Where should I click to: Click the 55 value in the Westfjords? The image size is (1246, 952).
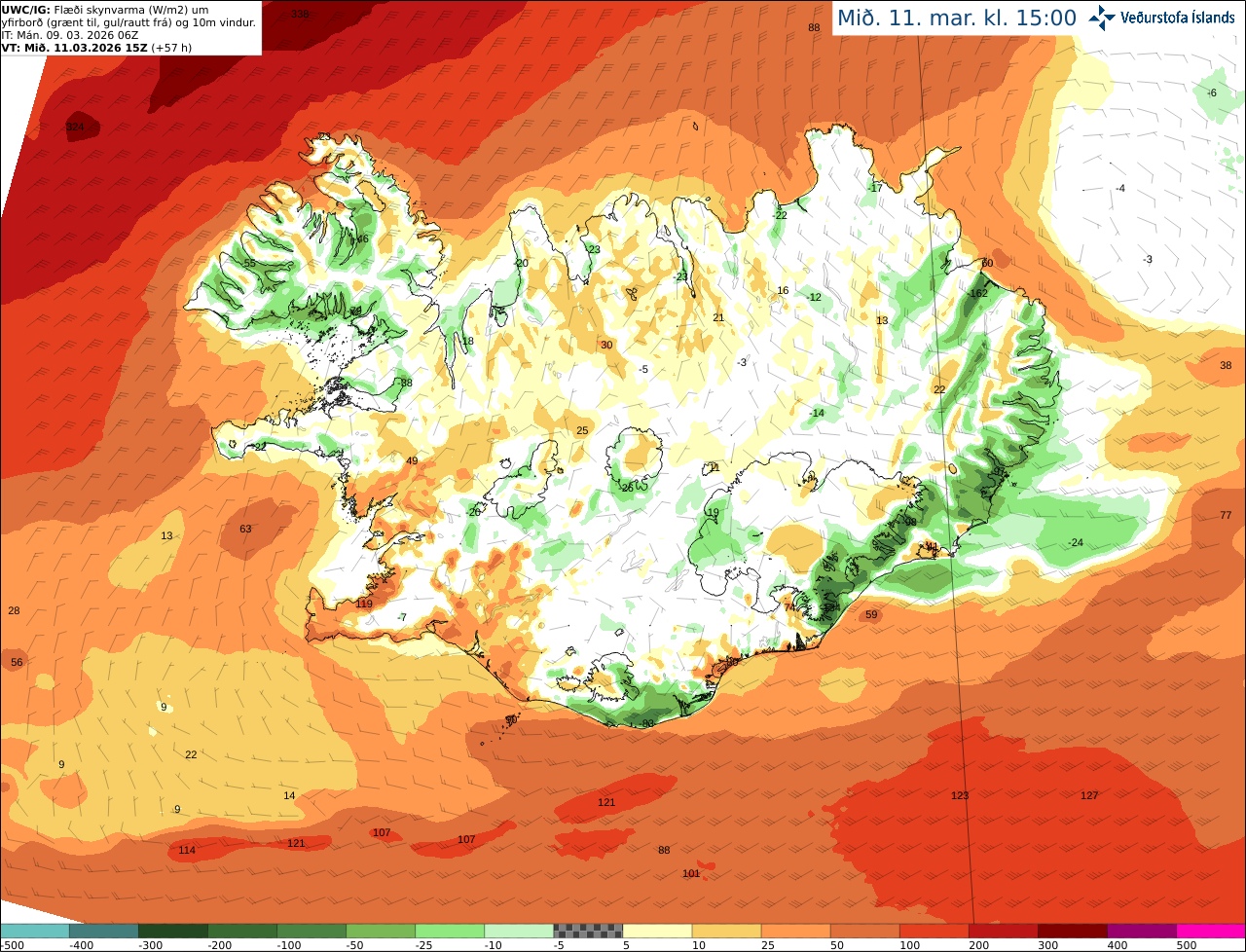click(249, 263)
